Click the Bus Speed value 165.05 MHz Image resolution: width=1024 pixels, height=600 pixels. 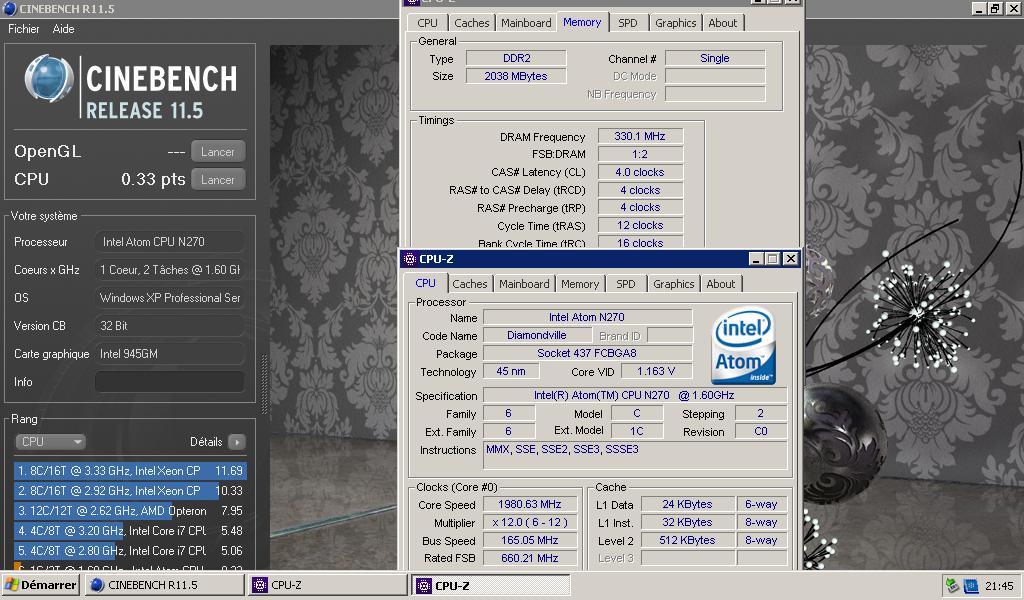coord(530,541)
